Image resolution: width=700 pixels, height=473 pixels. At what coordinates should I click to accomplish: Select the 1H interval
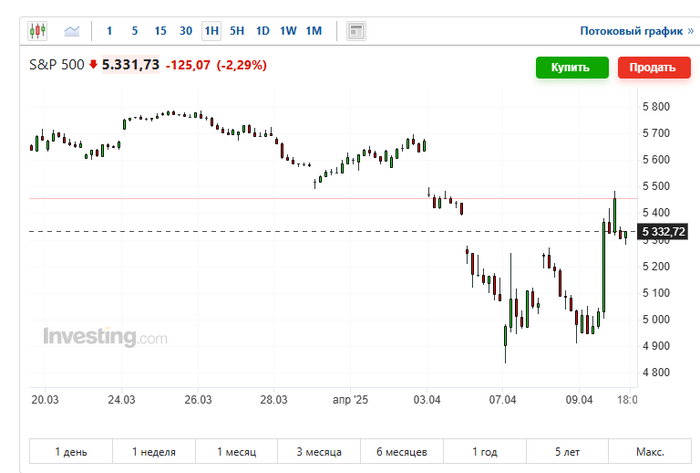212,31
